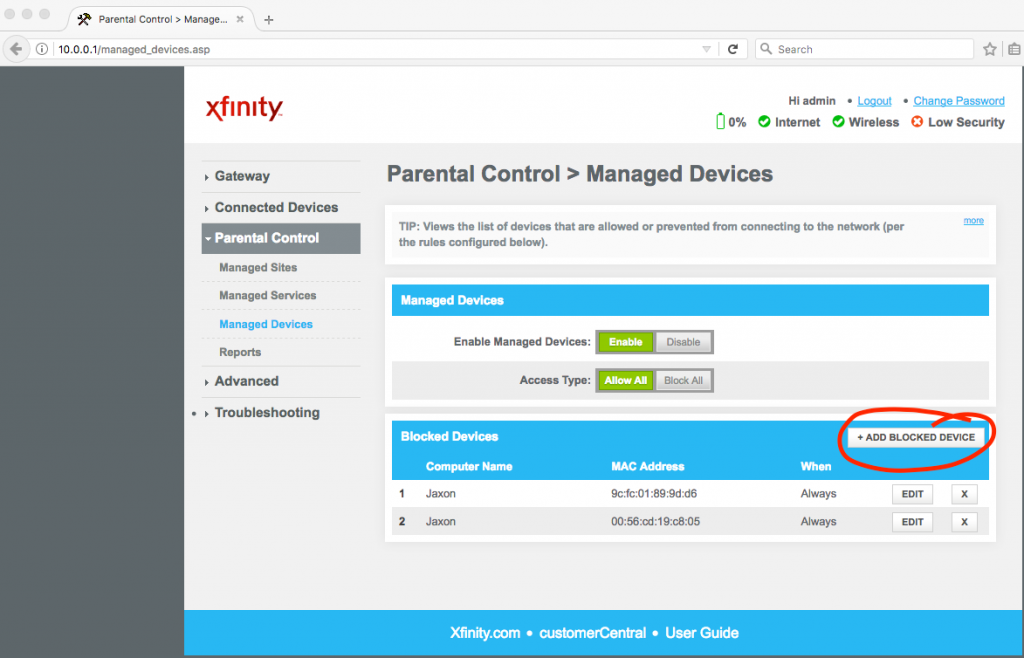The width and height of the screenshot is (1024, 658).
Task: Click the green Internet status check icon
Action: pyautogui.click(x=764, y=122)
